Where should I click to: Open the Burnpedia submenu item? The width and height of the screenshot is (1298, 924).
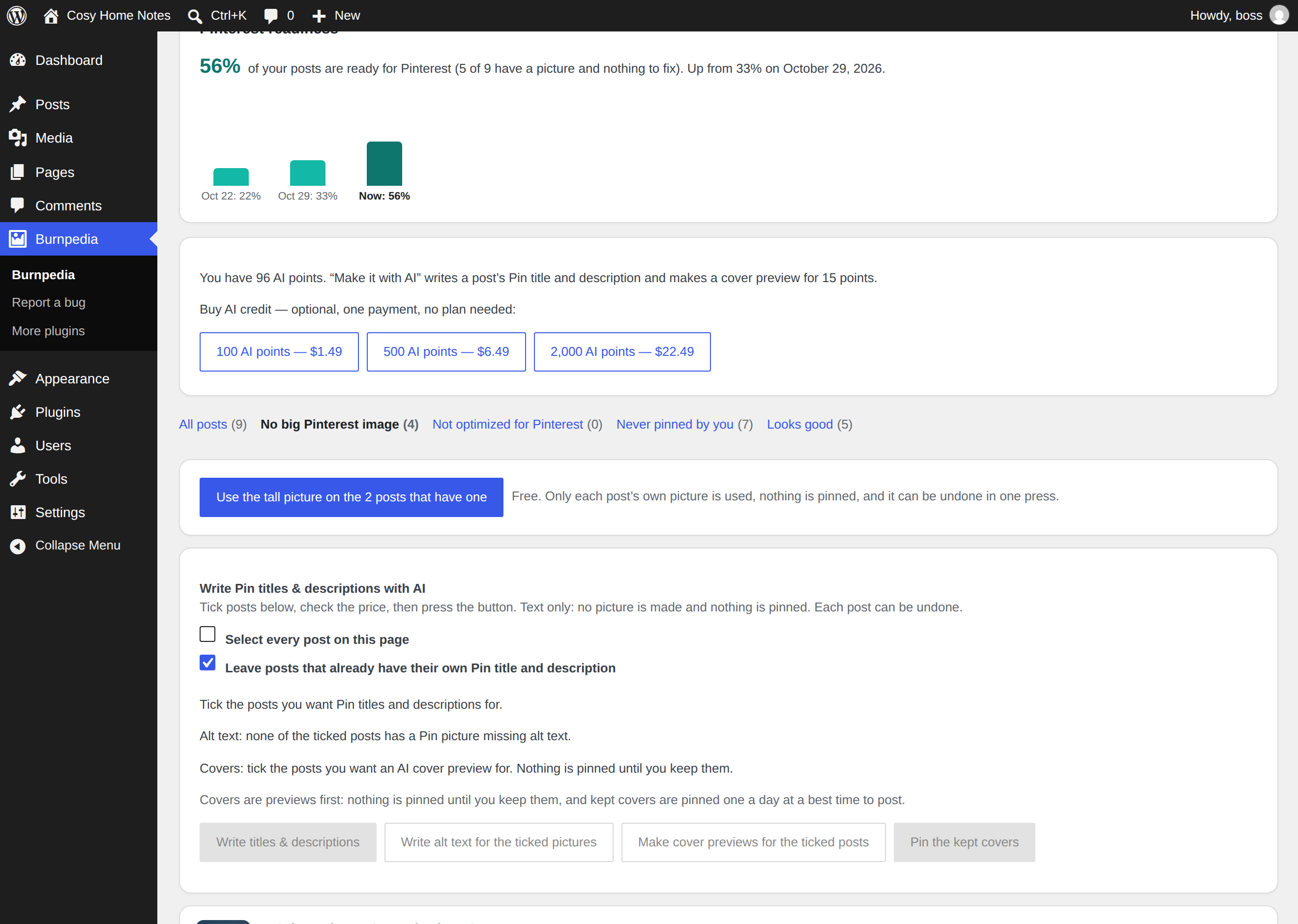pyautogui.click(x=43, y=275)
